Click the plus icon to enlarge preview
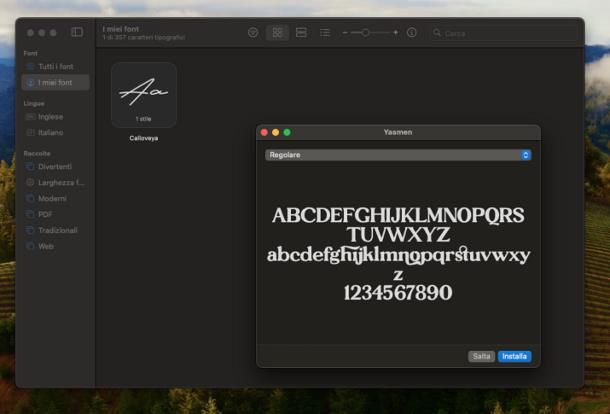The image size is (610, 414). pos(396,33)
